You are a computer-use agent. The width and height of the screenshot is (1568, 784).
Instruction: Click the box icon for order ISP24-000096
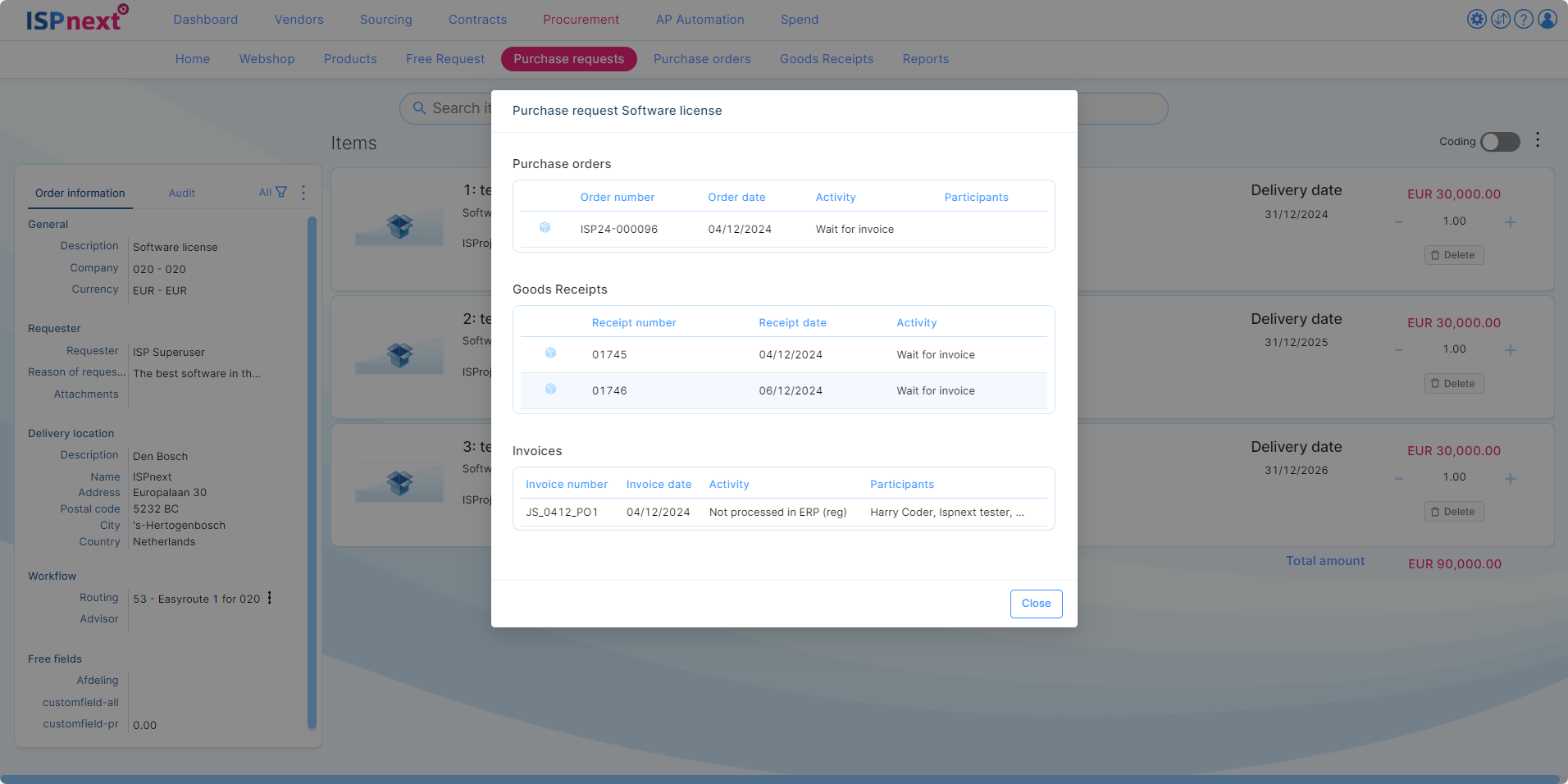pos(545,228)
